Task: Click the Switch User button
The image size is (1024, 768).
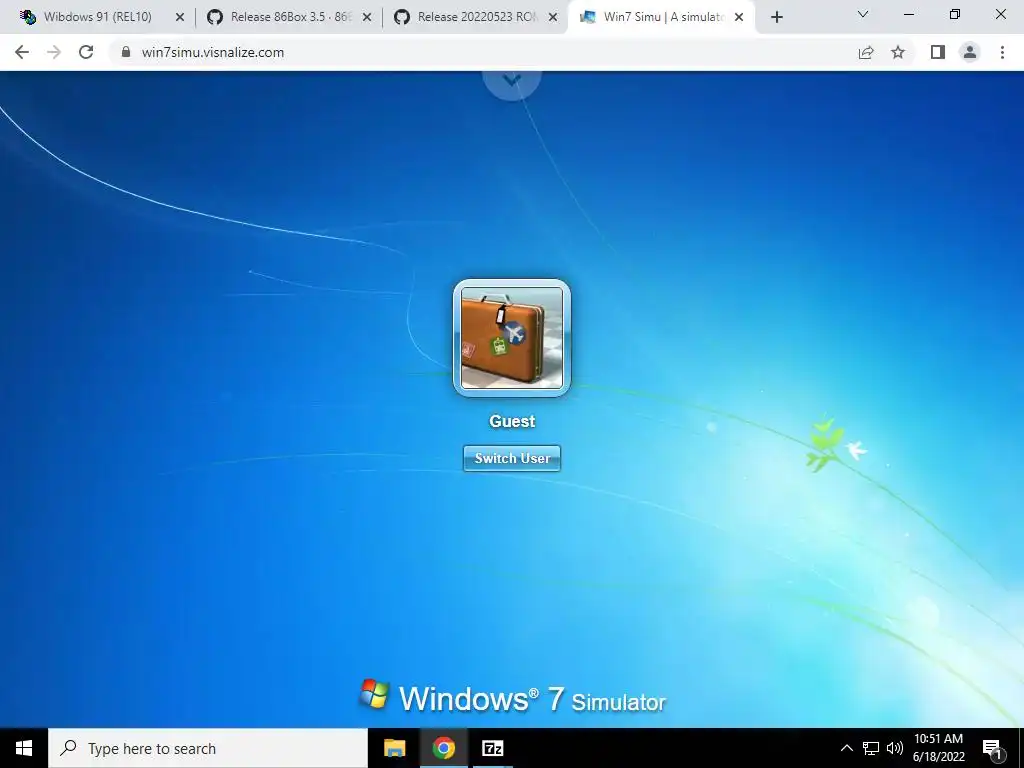Action: [x=512, y=458]
